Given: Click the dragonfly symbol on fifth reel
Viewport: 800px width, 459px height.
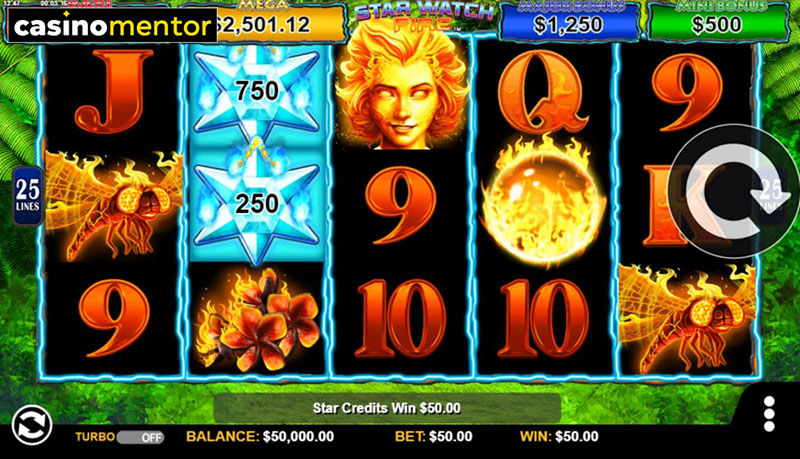Looking at the screenshot, I should point(687,319).
